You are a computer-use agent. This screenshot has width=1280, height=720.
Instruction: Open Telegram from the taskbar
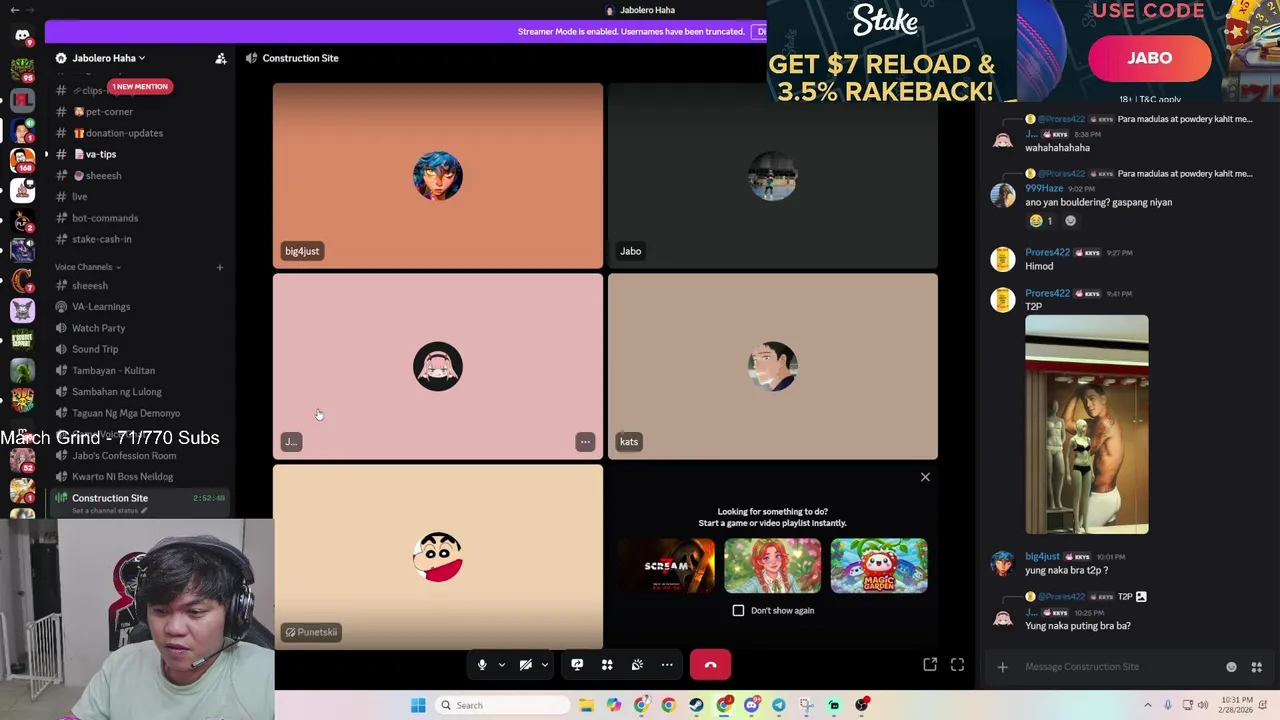click(x=778, y=705)
